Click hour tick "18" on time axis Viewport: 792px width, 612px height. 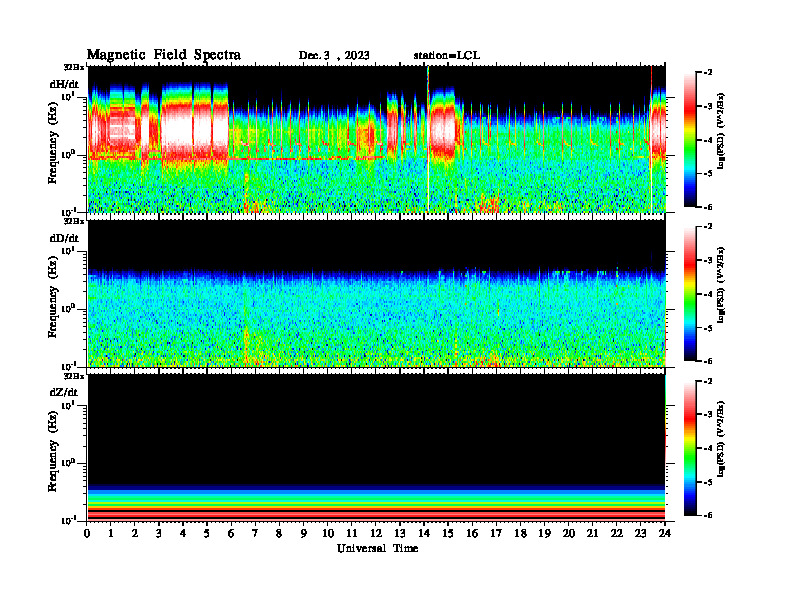pyautogui.click(x=521, y=533)
